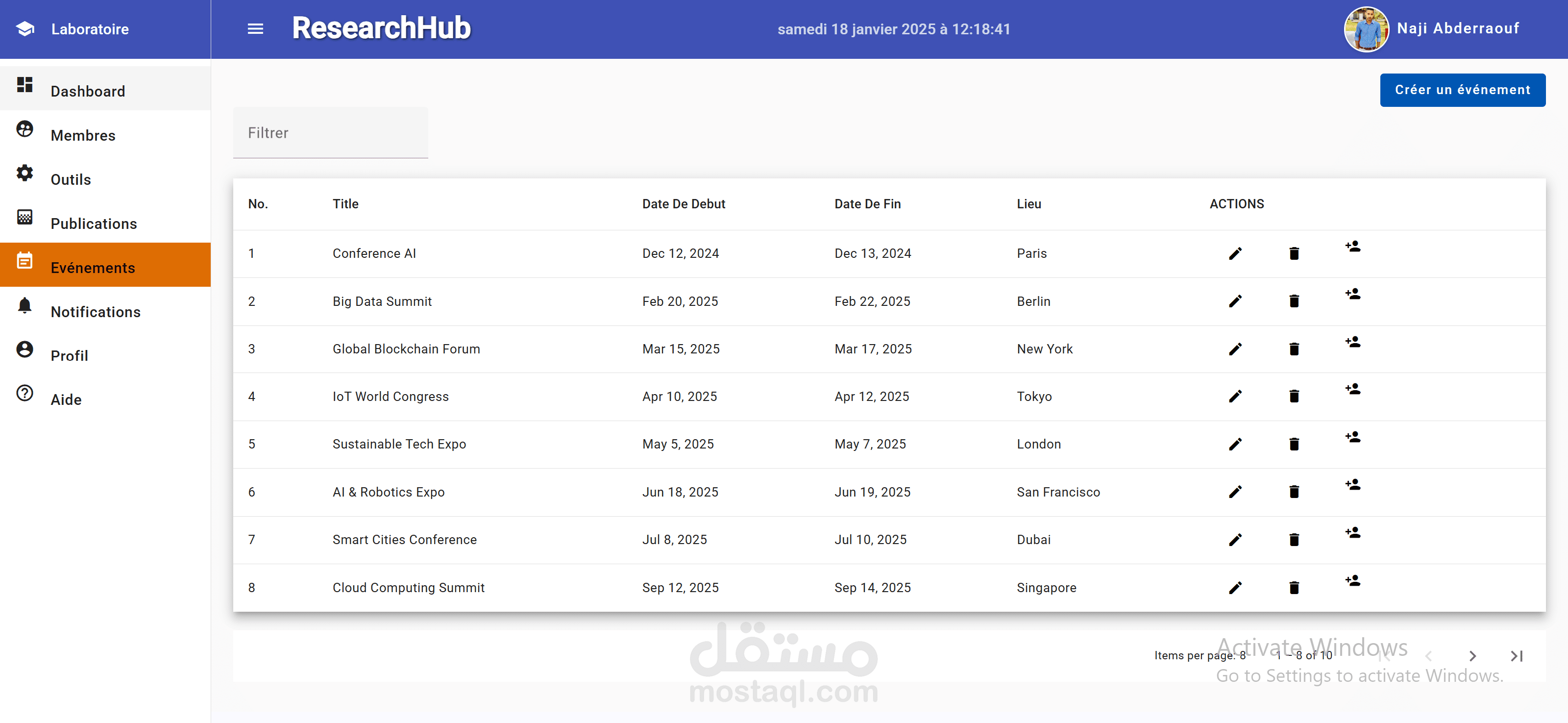
Task: Jump to the last page of events
Action: 1516,656
